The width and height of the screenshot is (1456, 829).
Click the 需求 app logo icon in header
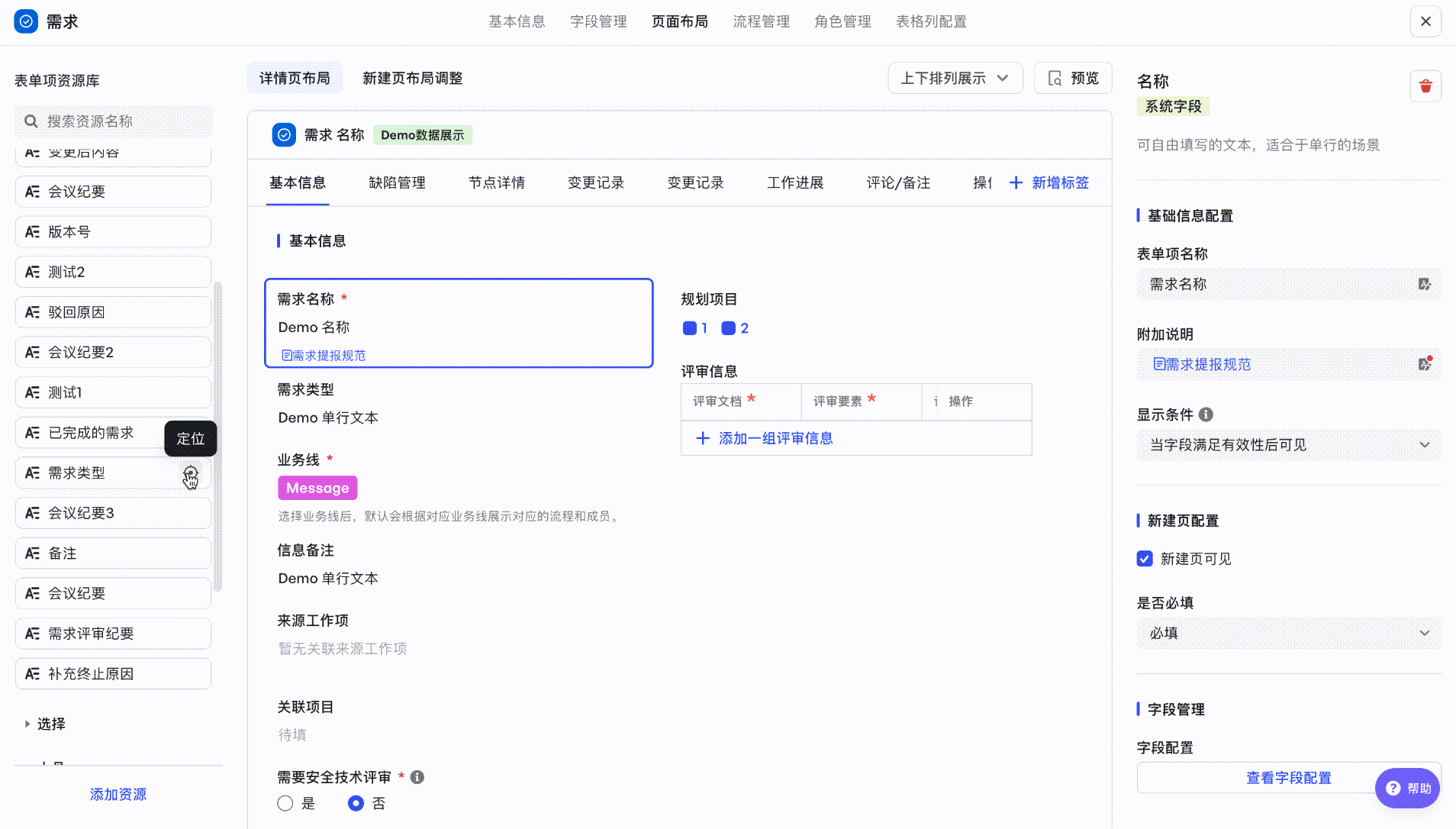(x=26, y=21)
